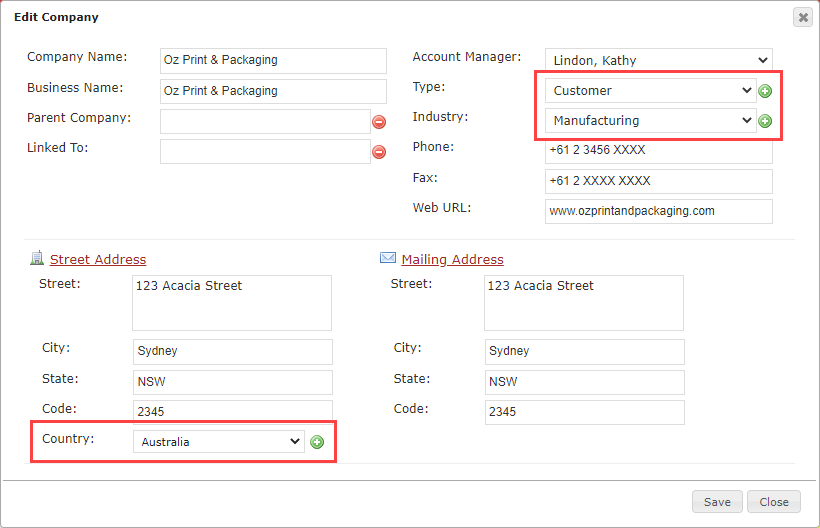
Task: Click the building icon beside Street Address
Action: (x=37, y=258)
